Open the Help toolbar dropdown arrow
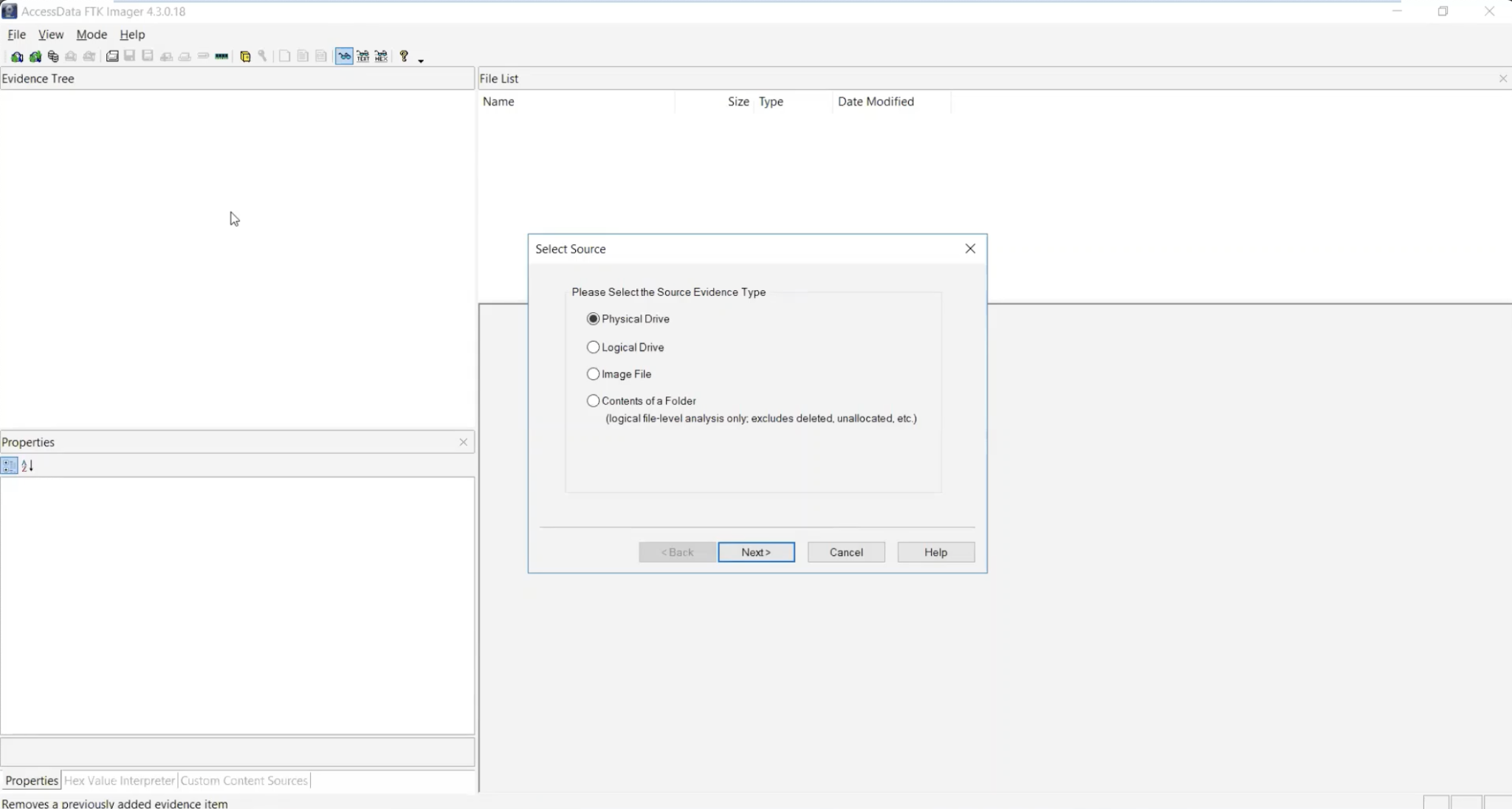The image size is (1512, 809). (419, 59)
